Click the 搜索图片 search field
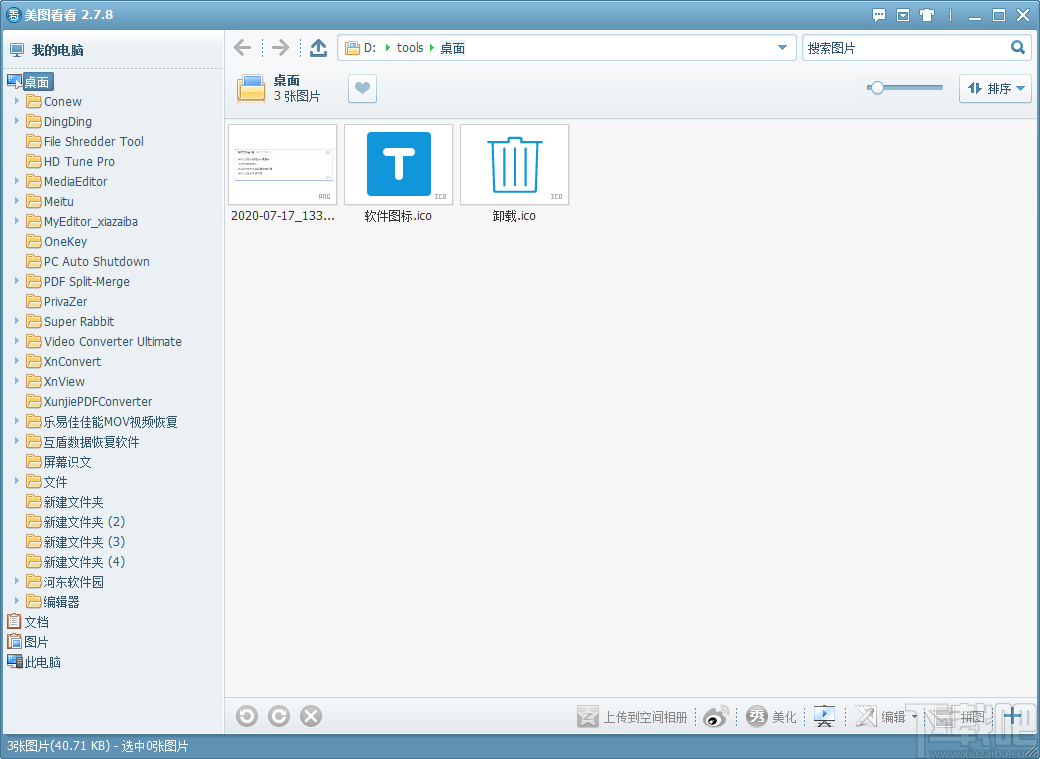1040x759 pixels. point(905,48)
